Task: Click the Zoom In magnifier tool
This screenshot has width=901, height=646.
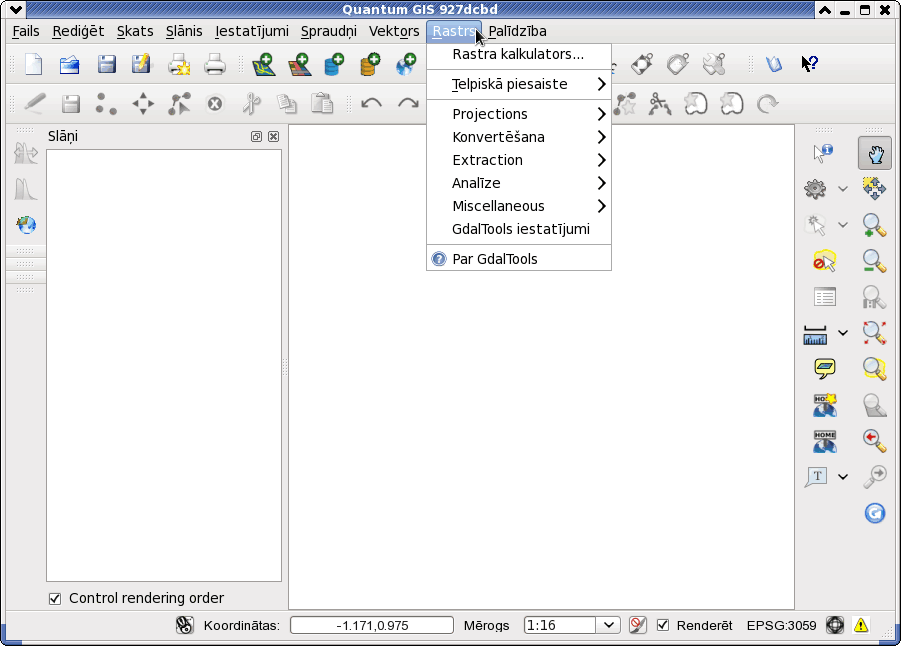Action: pos(875,225)
